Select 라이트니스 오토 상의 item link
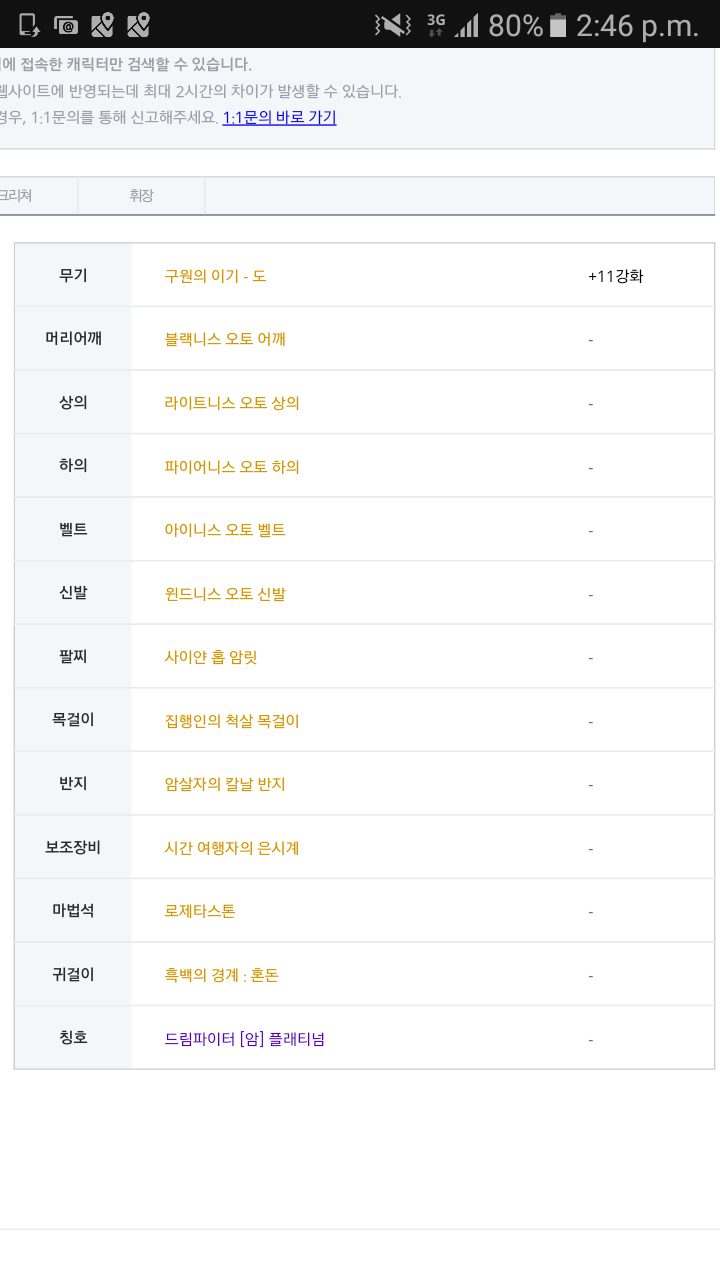The image size is (720, 1280). pyautogui.click(x=232, y=403)
